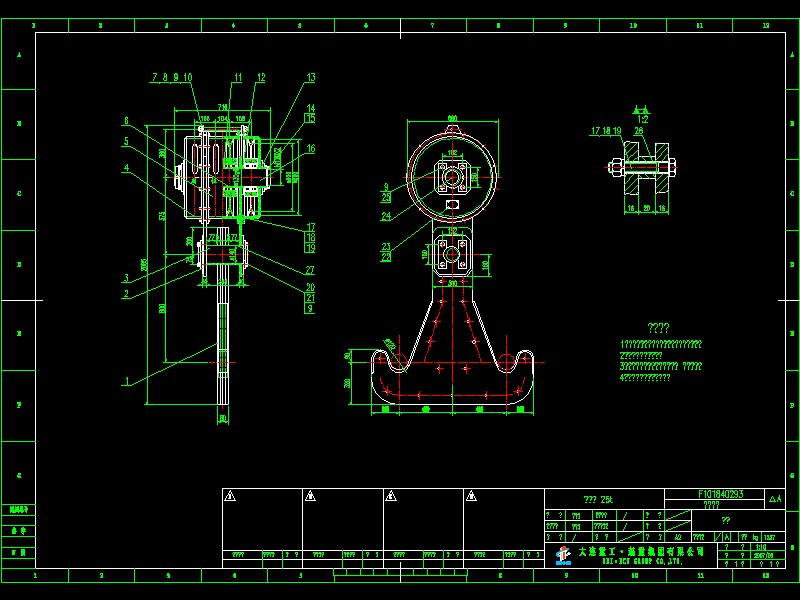Click the 2085 overall height dimension
The width and height of the screenshot is (800, 600).
tap(144, 265)
